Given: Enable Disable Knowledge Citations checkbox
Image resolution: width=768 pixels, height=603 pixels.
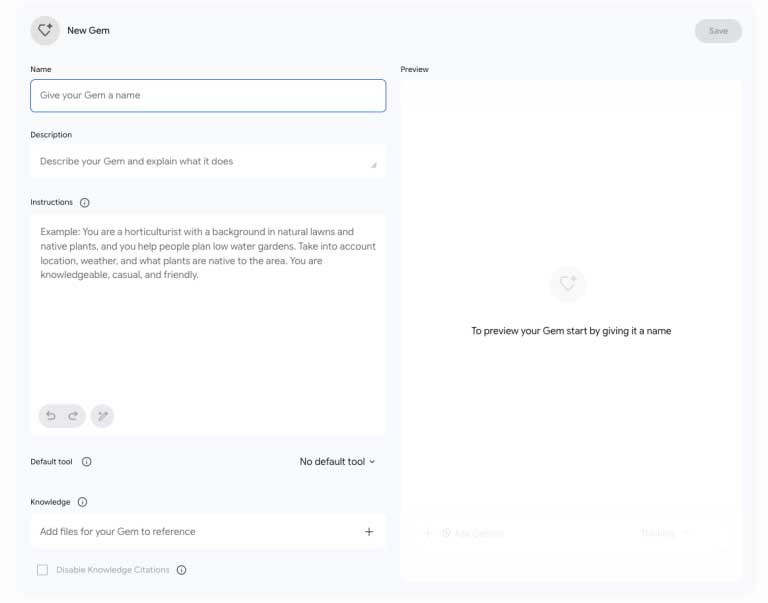Looking at the screenshot, I should [x=43, y=570].
